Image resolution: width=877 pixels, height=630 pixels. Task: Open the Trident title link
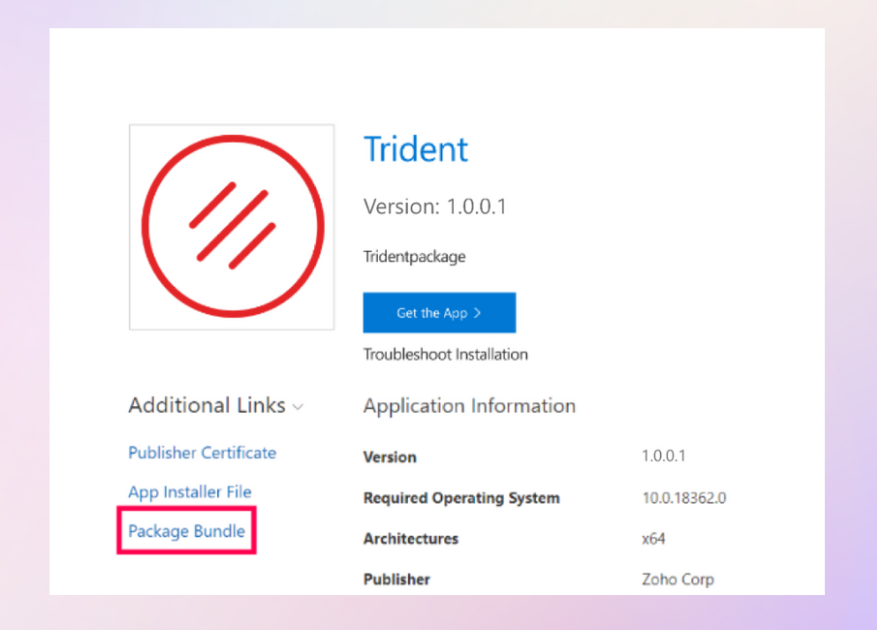[416, 149]
